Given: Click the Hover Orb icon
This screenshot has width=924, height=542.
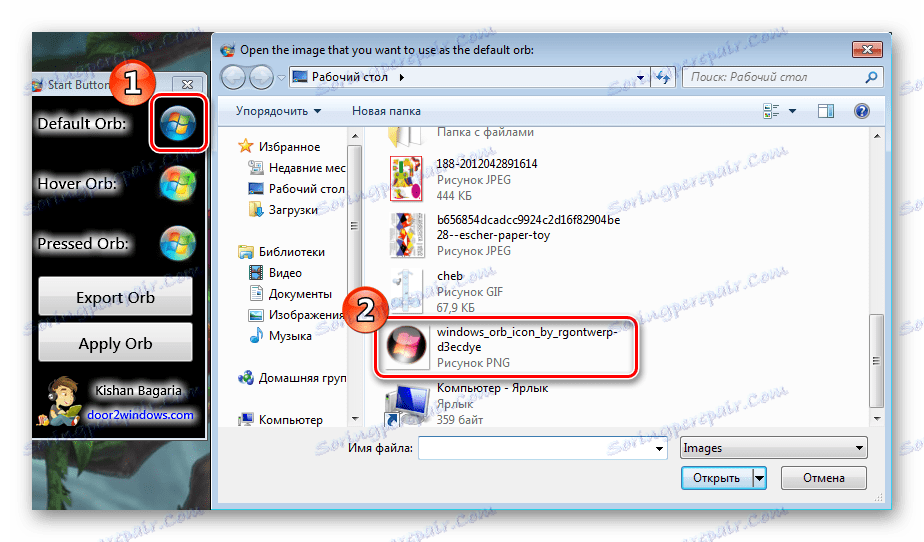Looking at the screenshot, I should 178,183.
